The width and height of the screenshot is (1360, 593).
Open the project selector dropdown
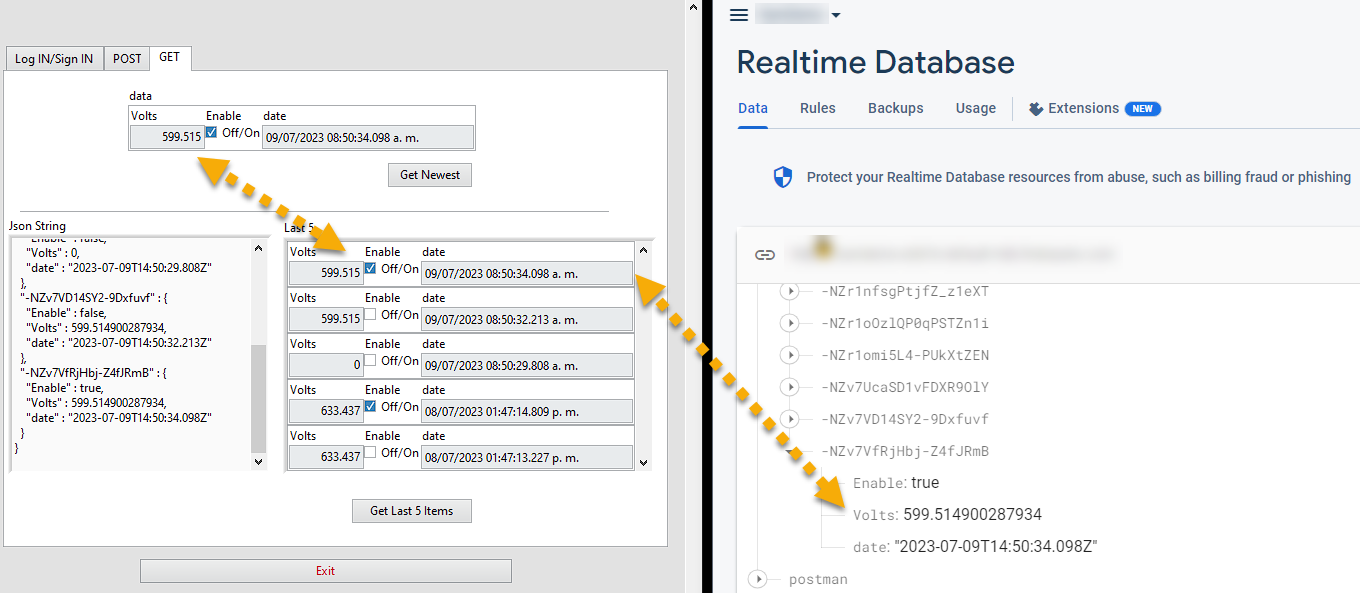click(x=835, y=15)
